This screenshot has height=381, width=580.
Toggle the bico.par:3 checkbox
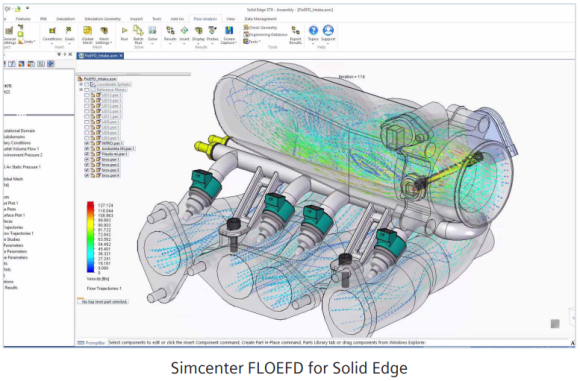87,170
